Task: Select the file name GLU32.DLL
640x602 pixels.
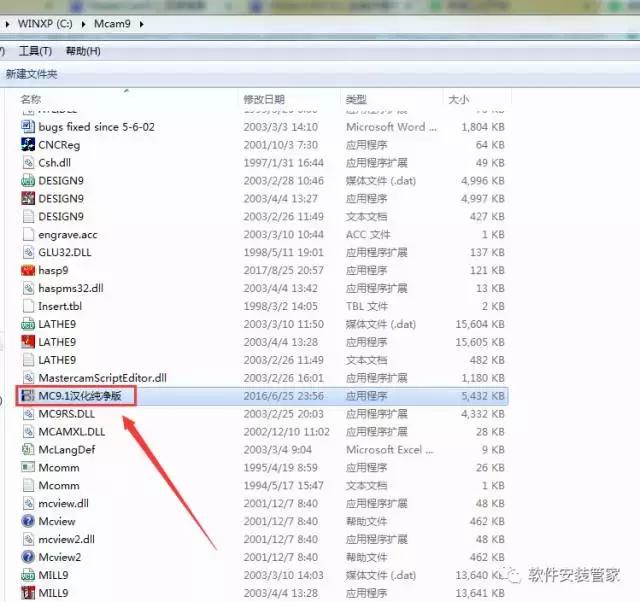Action: point(65,253)
